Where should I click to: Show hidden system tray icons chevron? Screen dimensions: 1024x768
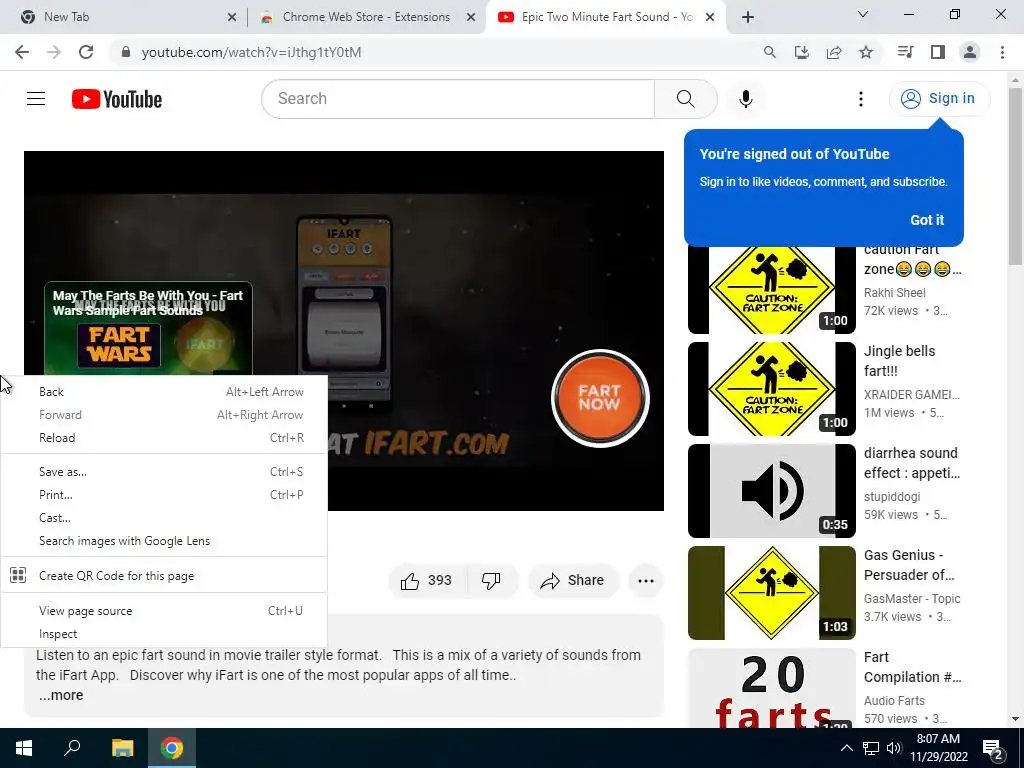[846, 748]
